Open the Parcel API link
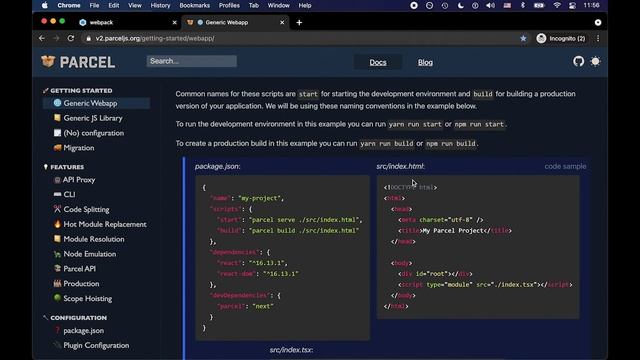Viewport: 640px width, 360px height. click(x=80, y=269)
